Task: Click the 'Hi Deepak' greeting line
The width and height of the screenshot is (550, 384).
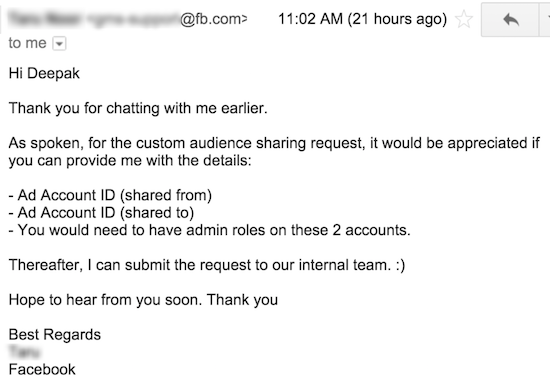Action: click(44, 74)
